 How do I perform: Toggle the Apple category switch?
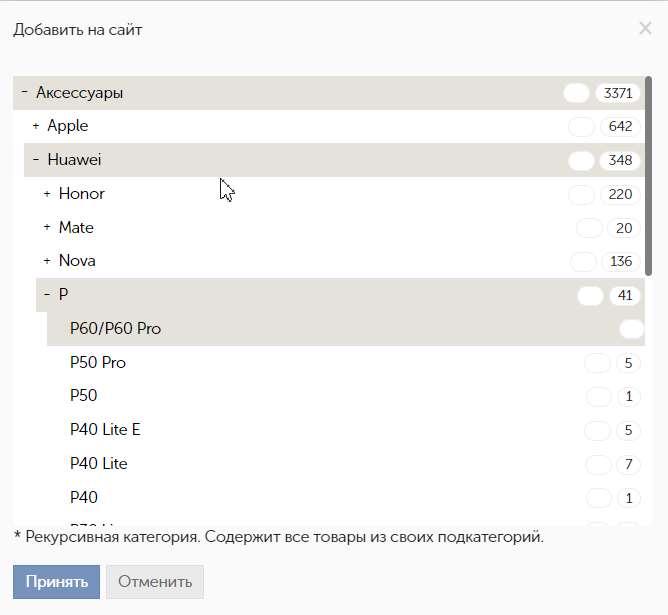[x=580, y=126]
